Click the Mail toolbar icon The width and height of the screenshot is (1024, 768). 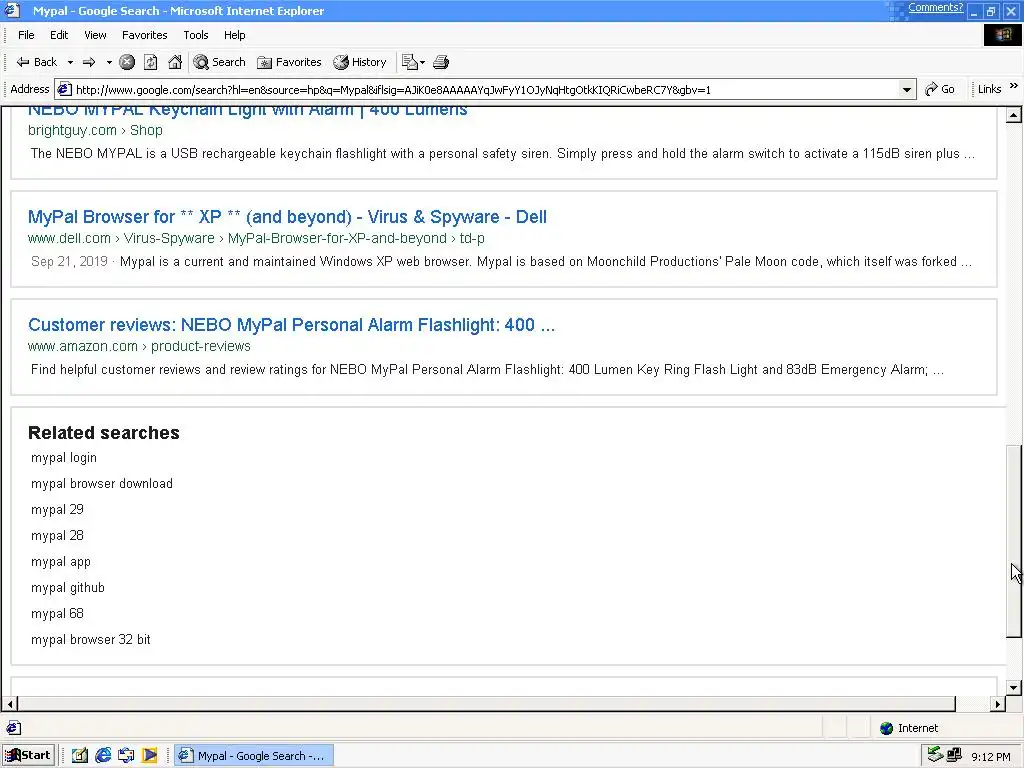pyautogui.click(x=413, y=62)
